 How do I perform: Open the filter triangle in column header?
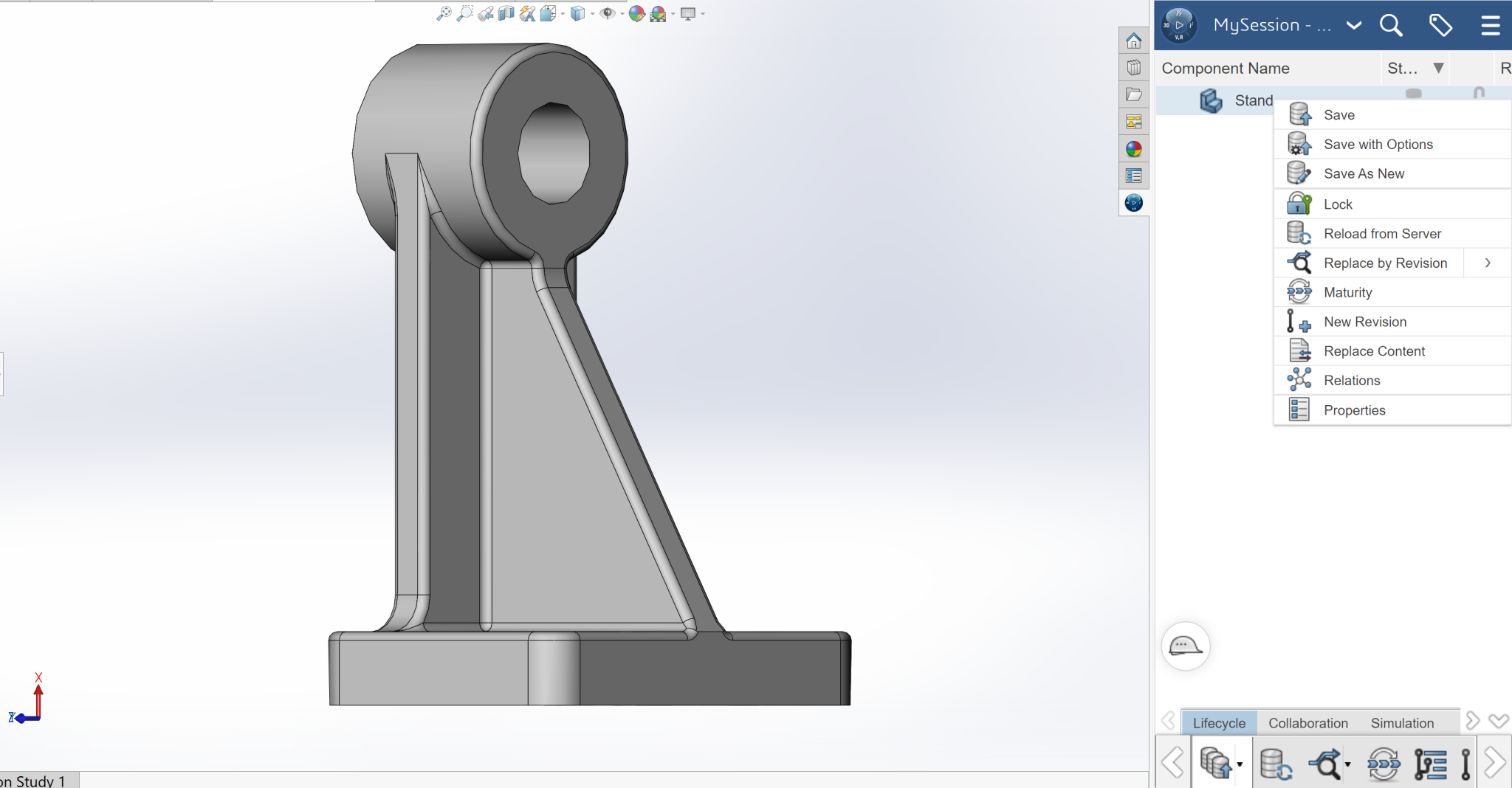tap(1438, 68)
